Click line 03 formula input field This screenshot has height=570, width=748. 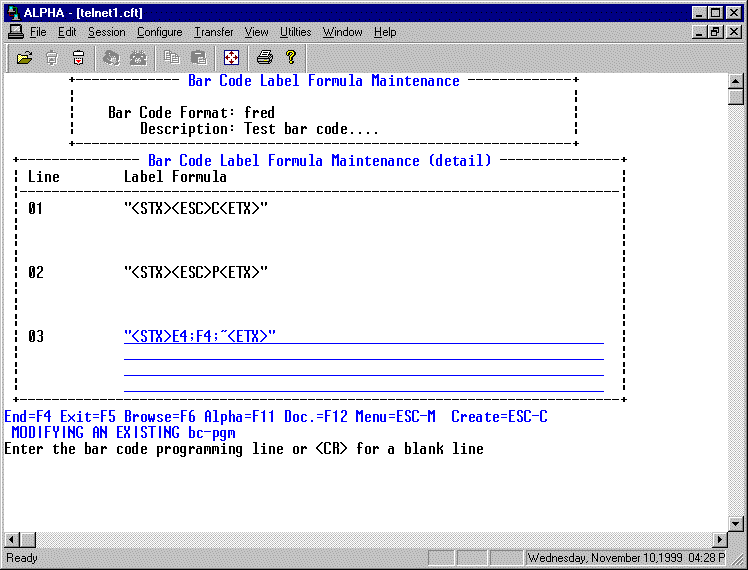[364, 336]
